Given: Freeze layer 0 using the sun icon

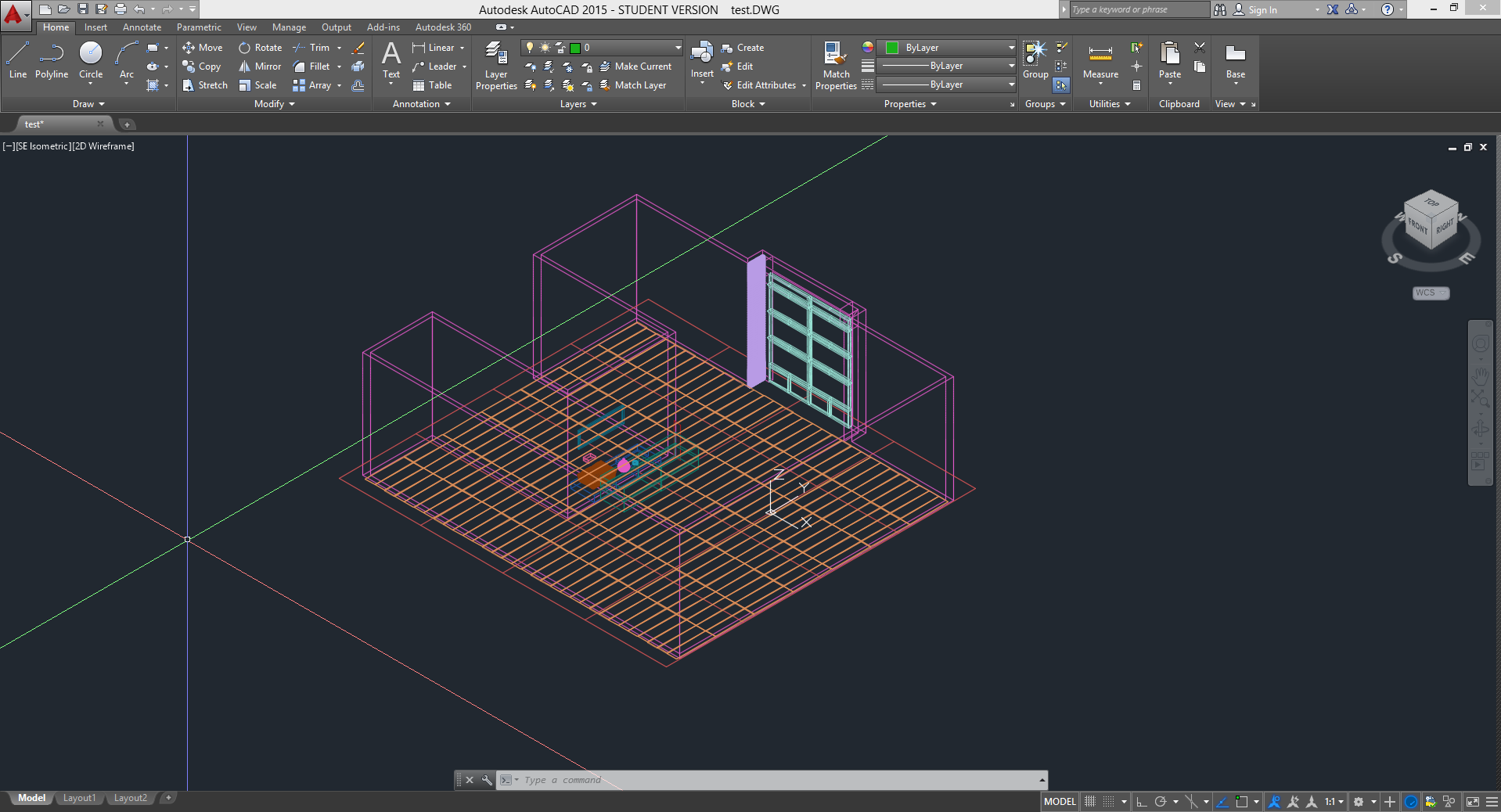Looking at the screenshot, I should pos(545,48).
